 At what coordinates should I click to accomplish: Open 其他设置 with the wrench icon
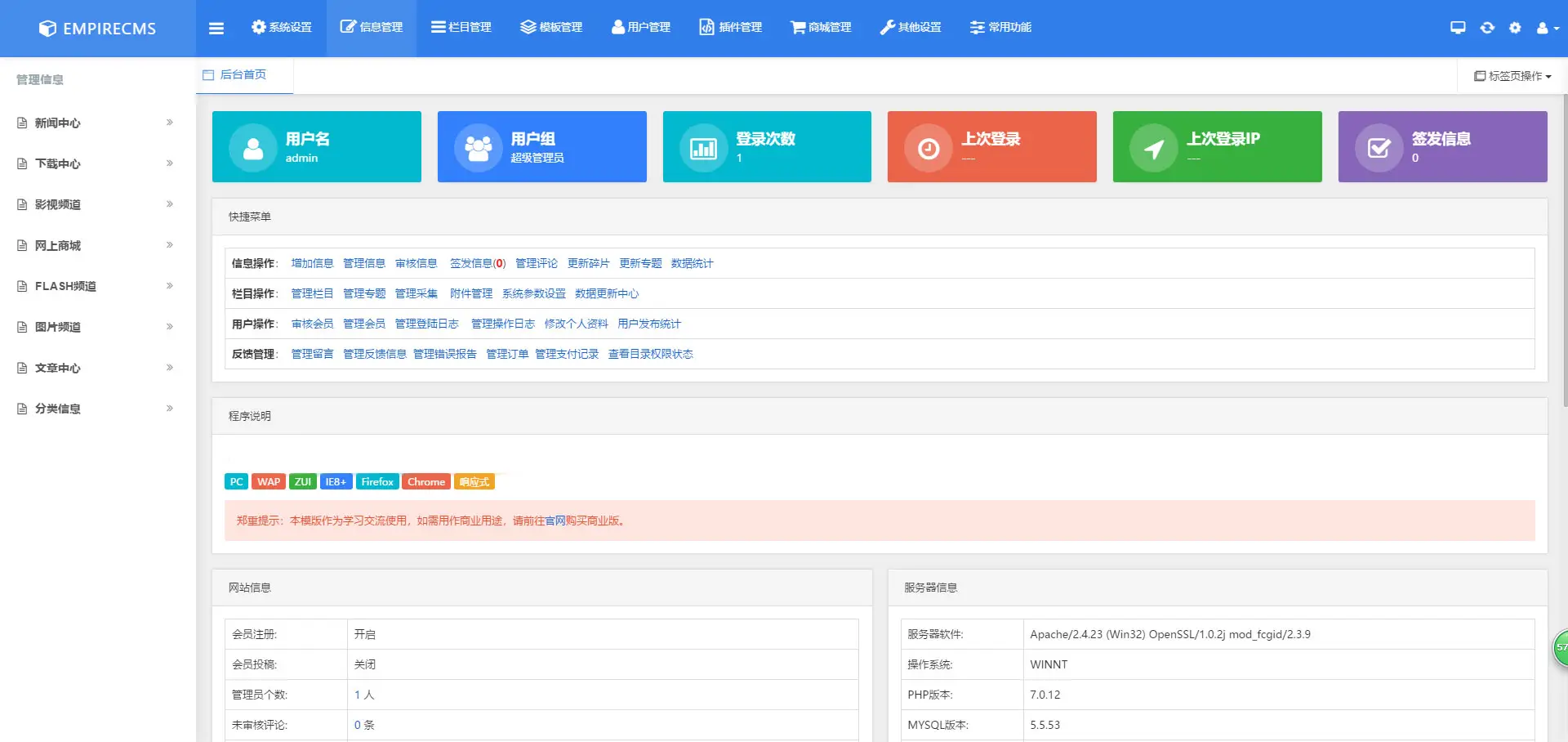910,27
